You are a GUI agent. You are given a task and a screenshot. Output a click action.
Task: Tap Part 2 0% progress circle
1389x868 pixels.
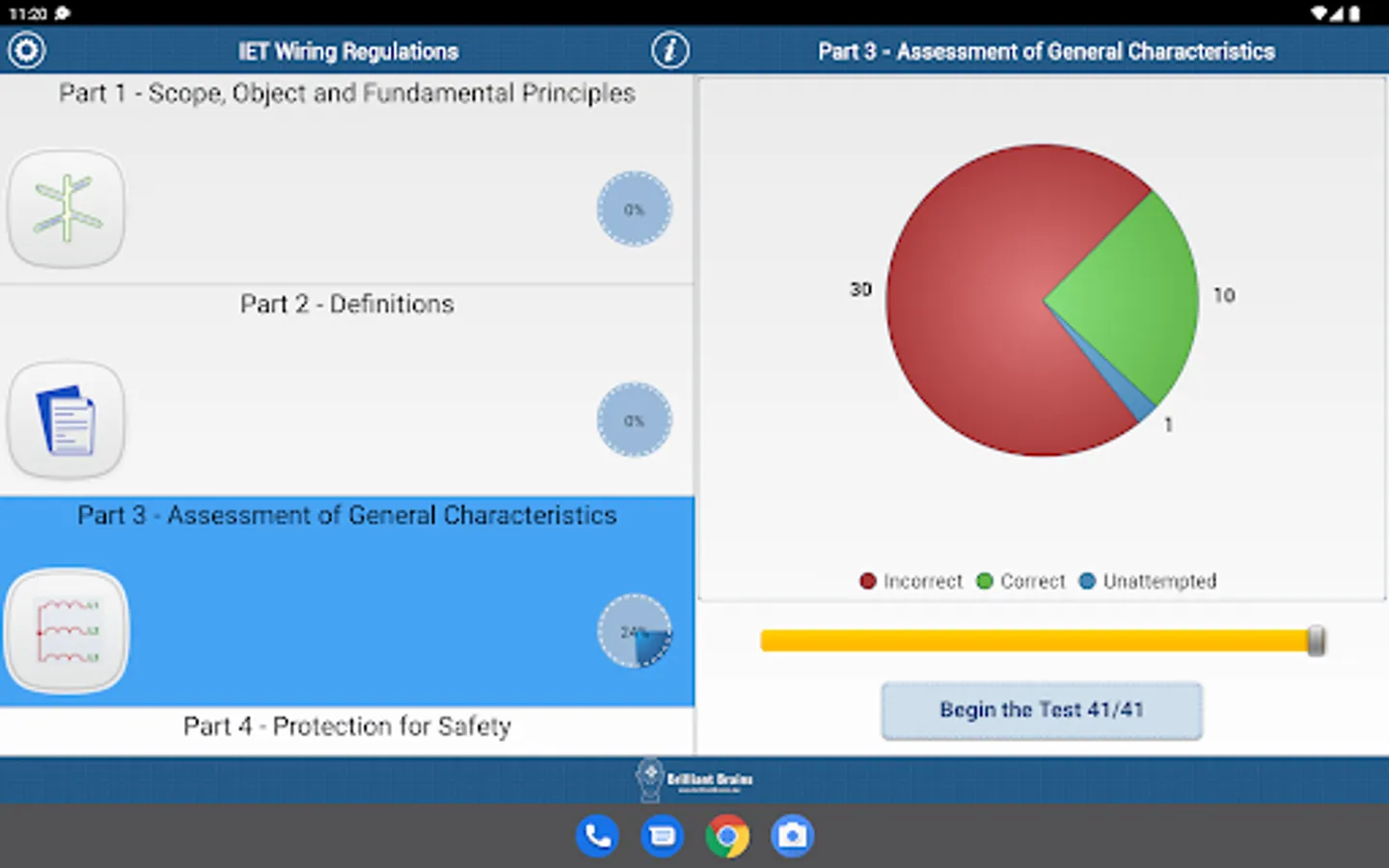[x=634, y=420]
